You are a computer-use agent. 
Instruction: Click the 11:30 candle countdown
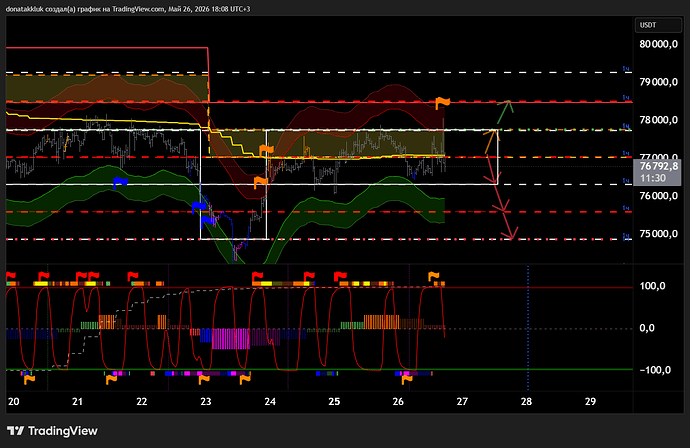[653, 178]
